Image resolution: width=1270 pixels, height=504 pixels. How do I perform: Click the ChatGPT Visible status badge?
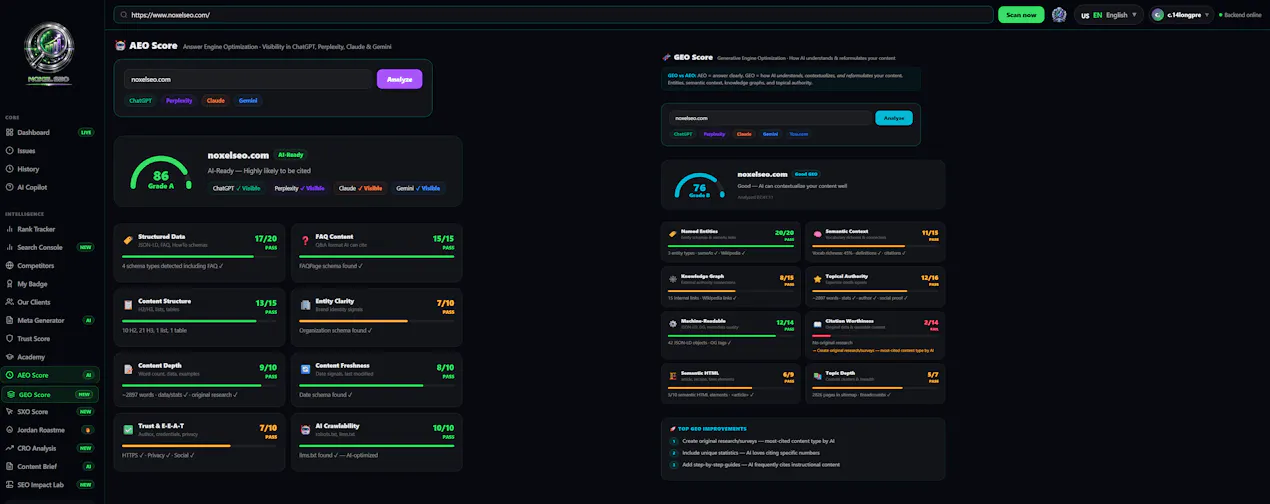pos(238,187)
